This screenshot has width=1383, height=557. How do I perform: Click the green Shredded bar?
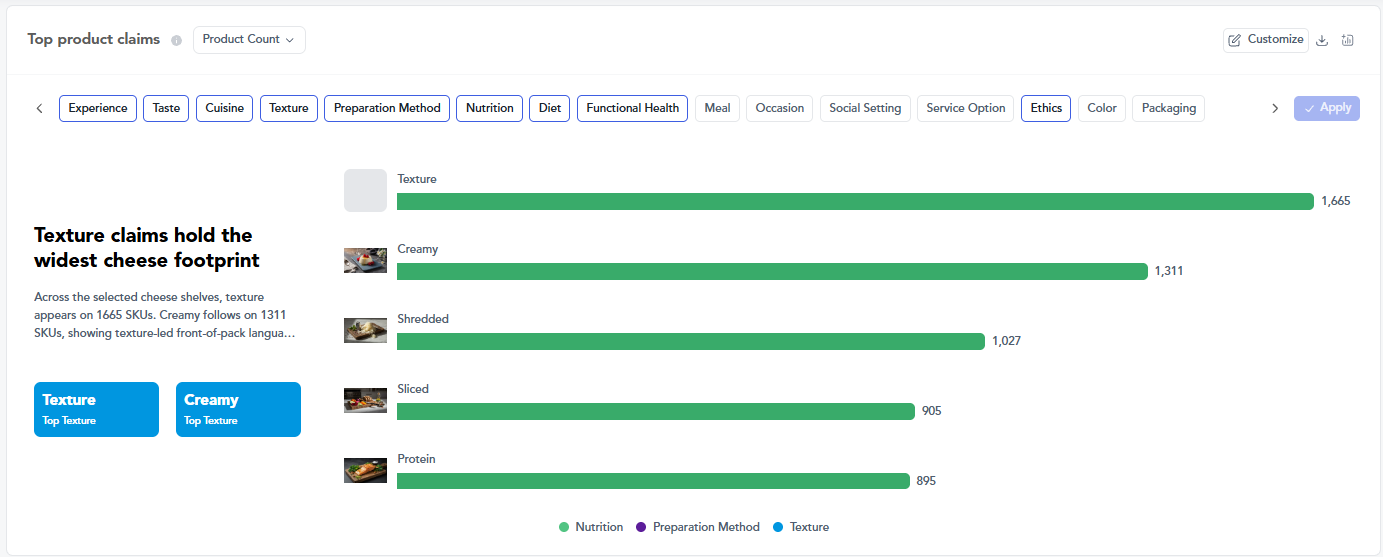coord(691,341)
